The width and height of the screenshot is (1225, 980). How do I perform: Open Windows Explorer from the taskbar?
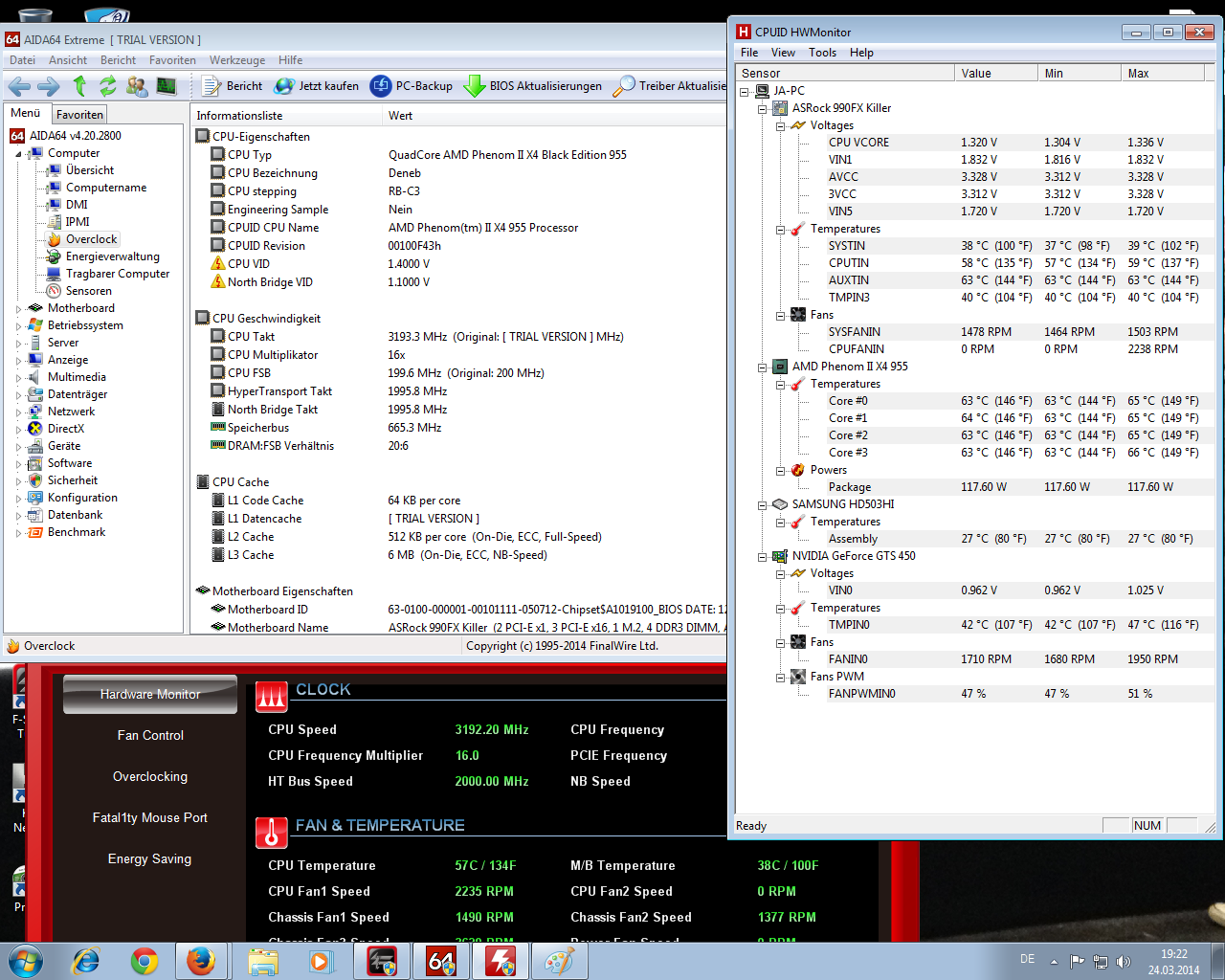(x=262, y=961)
